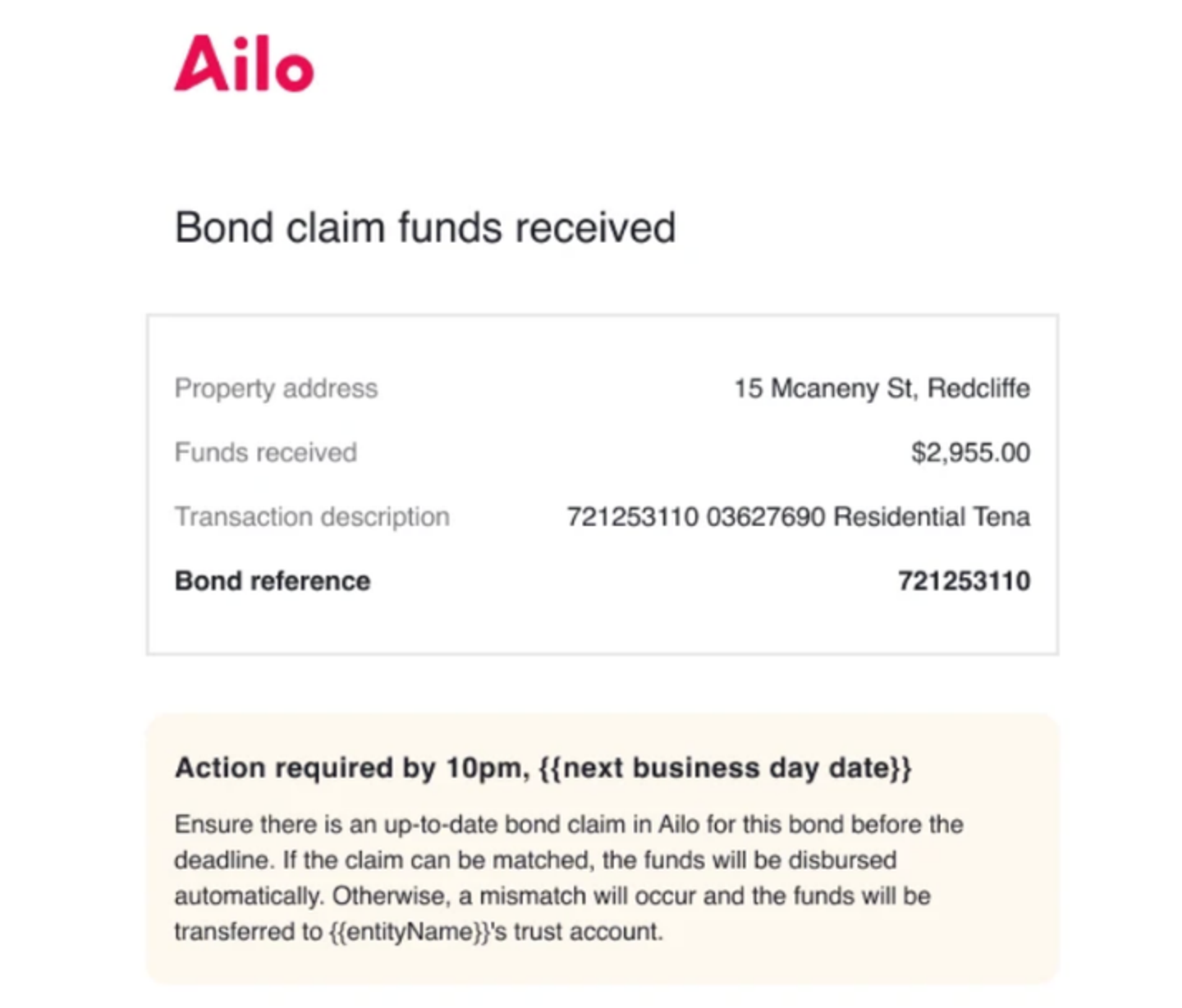Viewport: 1182px width, 1008px height.
Task: Select the Bond reference label
Action: 273,580
